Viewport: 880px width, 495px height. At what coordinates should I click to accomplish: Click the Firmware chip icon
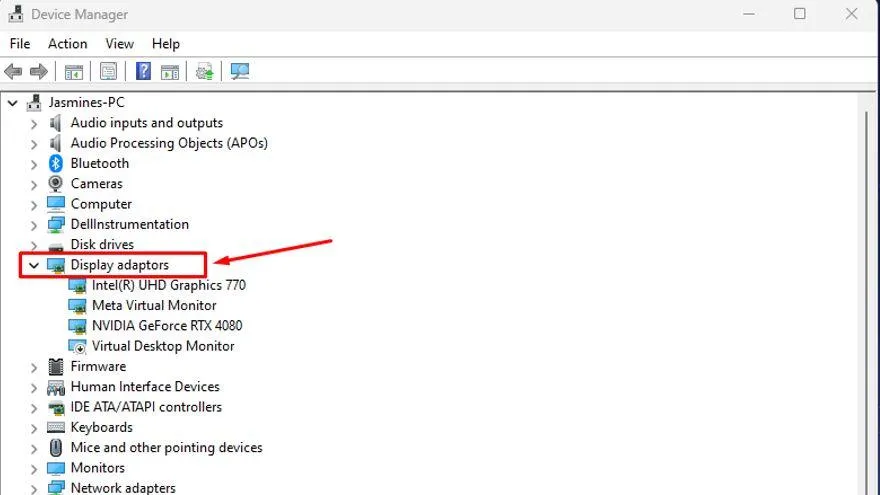point(56,366)
